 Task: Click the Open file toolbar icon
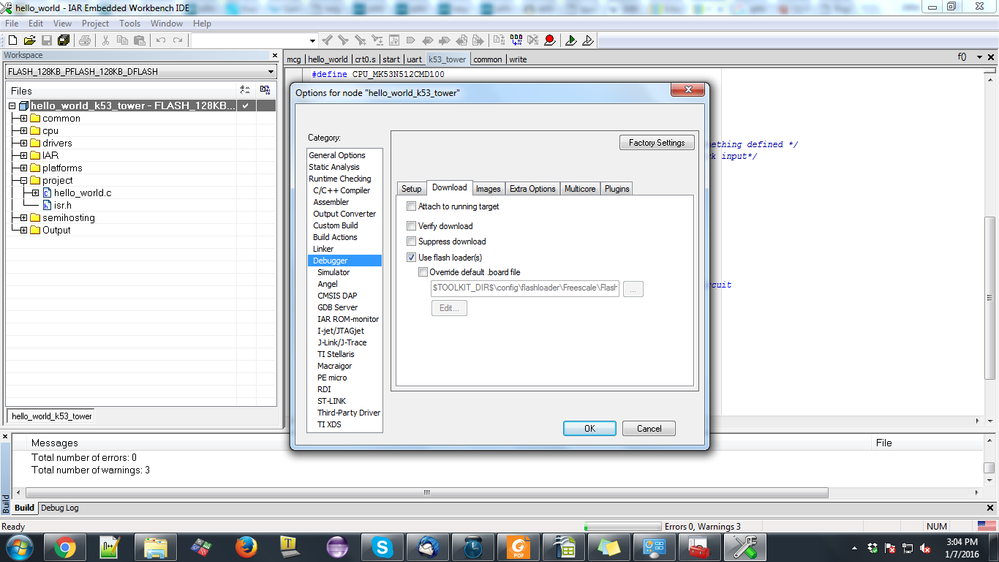pos(29,40)
